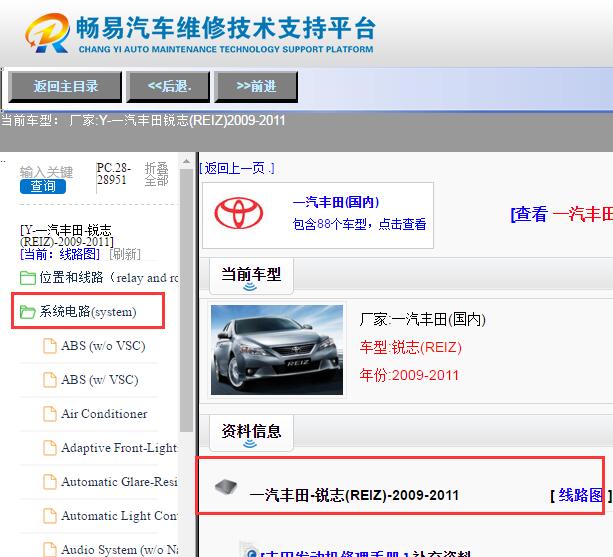The height and width of the screenshot is (557, 613).
Task: Click the signal icon under 资料信息
Action: click(250, 444)
